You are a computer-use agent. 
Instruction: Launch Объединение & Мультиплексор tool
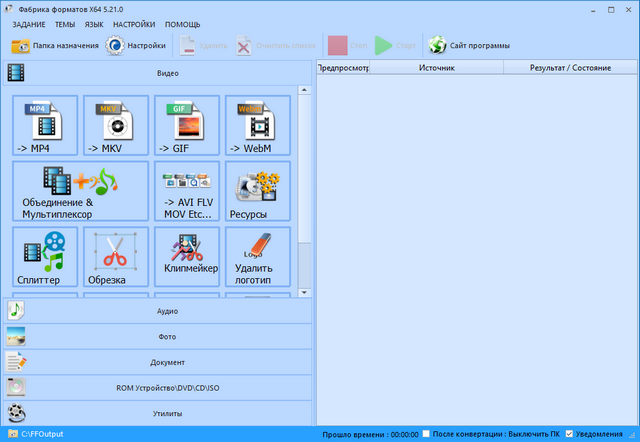[81, 191]
